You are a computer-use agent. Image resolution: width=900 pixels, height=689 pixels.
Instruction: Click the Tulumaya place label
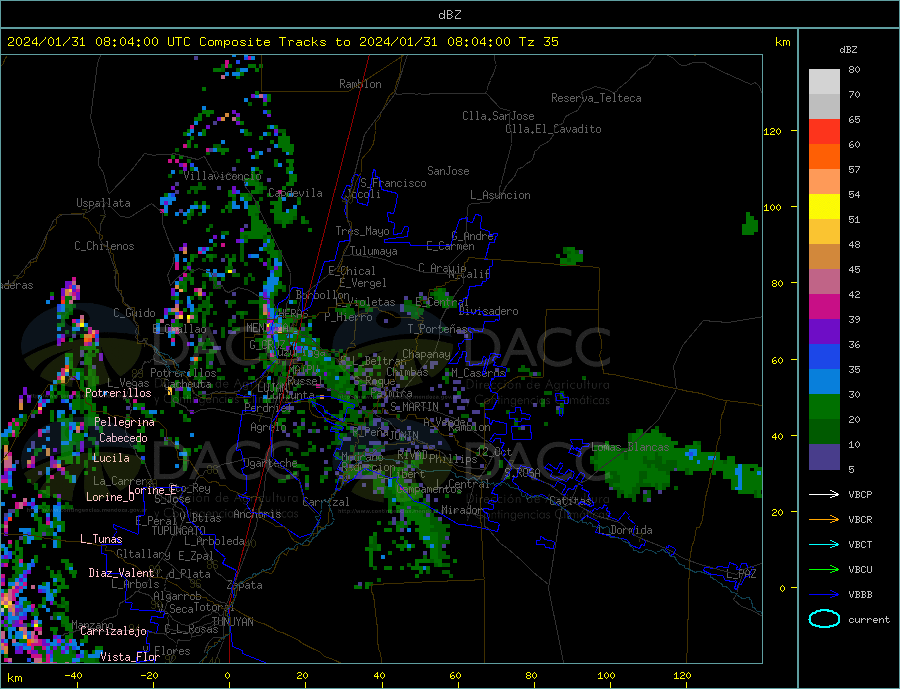tap(374, 251)
